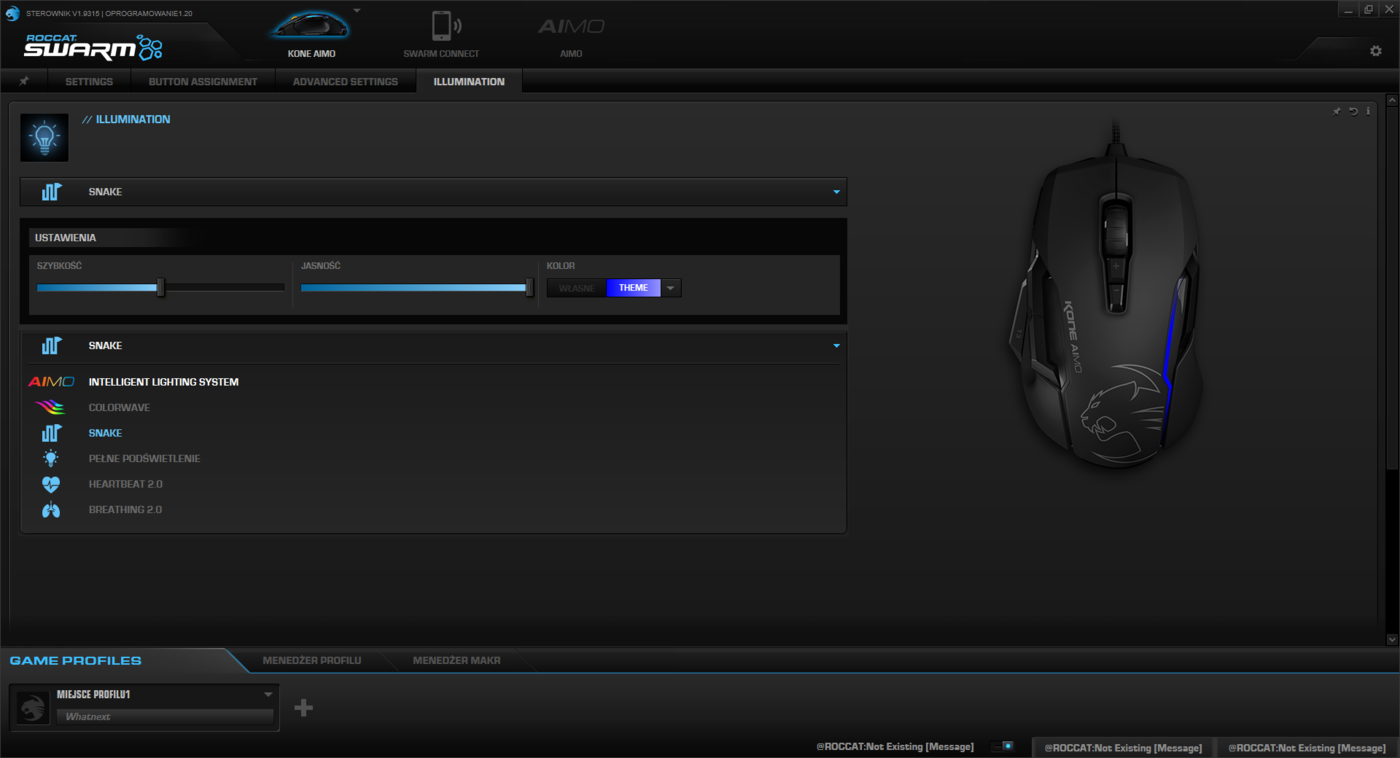The image size is (1400, 758).
Task: Click the Jasność brightness slider
Action: pos(415,288)
